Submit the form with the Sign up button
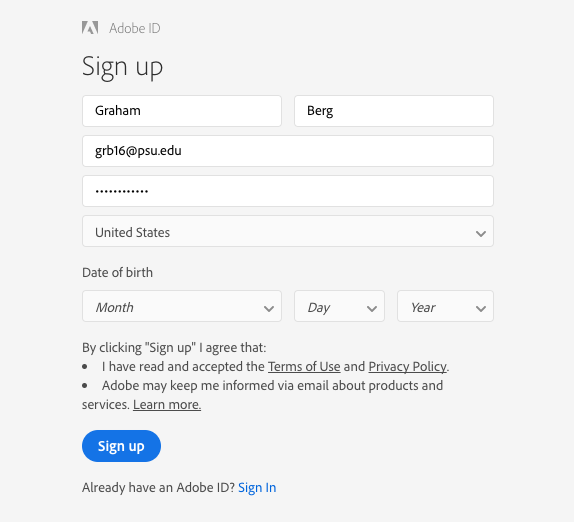Screen dimensions: 574x522 121,446
